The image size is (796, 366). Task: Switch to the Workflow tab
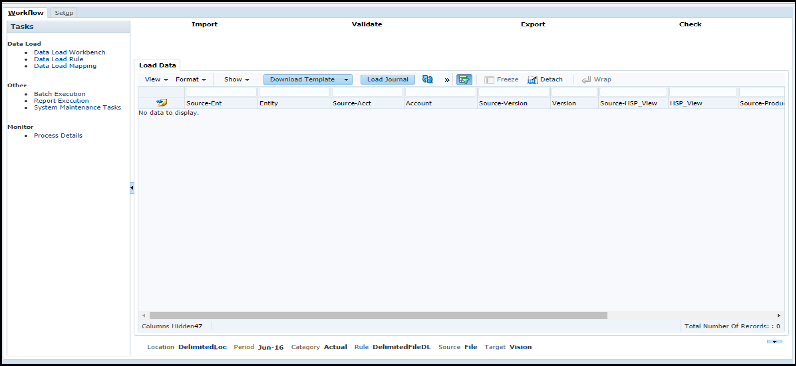(26, 13)
